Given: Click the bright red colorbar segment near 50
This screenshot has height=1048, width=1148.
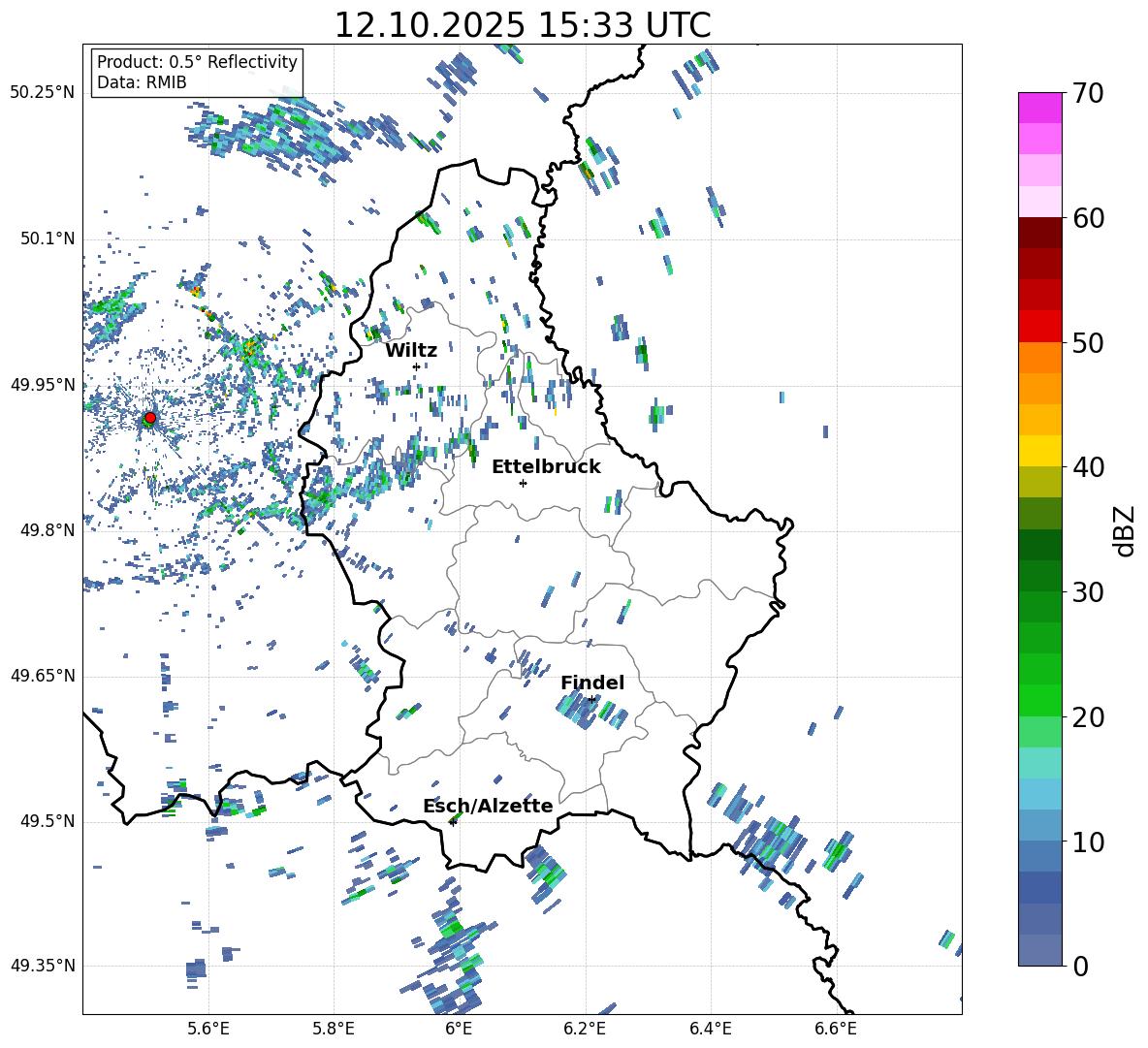Looking at the screenshot, I should tap(1040, 327).
